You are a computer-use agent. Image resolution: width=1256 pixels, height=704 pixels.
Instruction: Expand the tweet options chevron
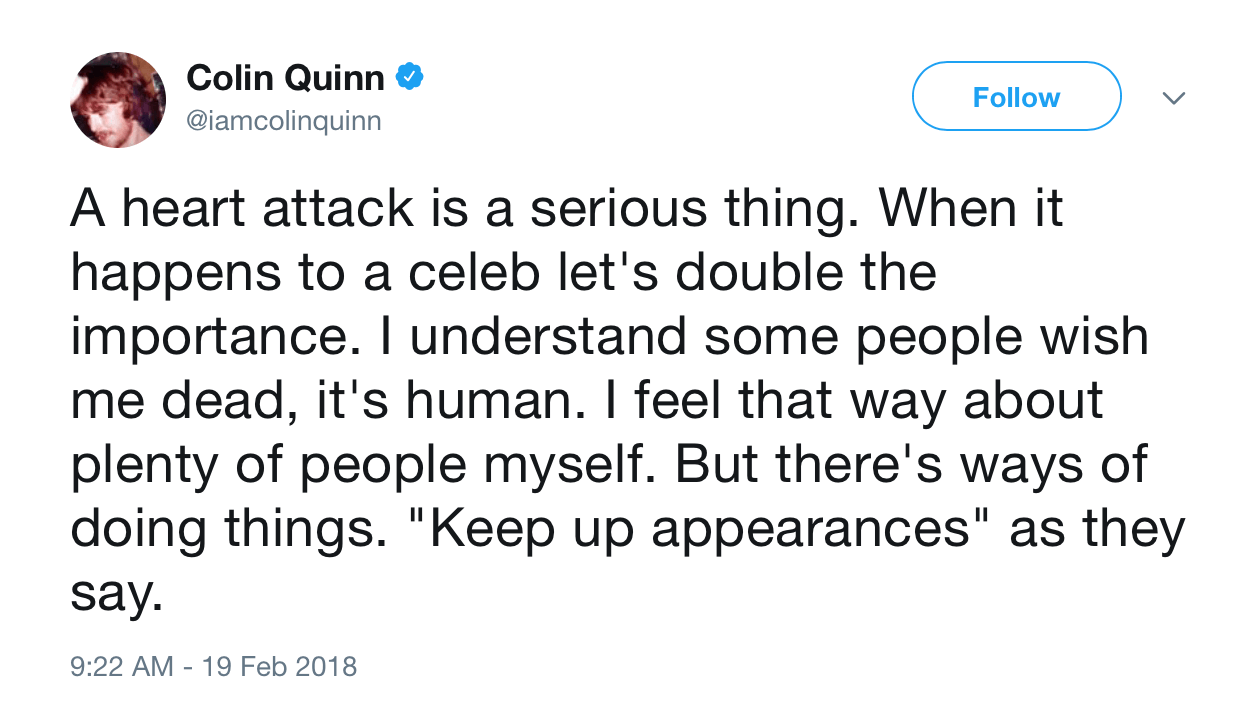(1174, 98)
